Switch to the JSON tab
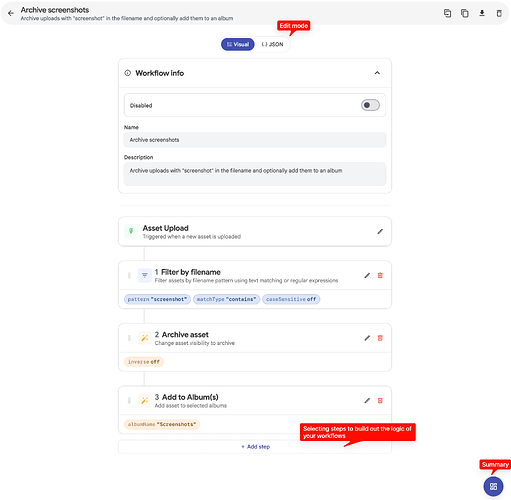The width and height of the screenshot is (511, 500). (x=272, y=44)
